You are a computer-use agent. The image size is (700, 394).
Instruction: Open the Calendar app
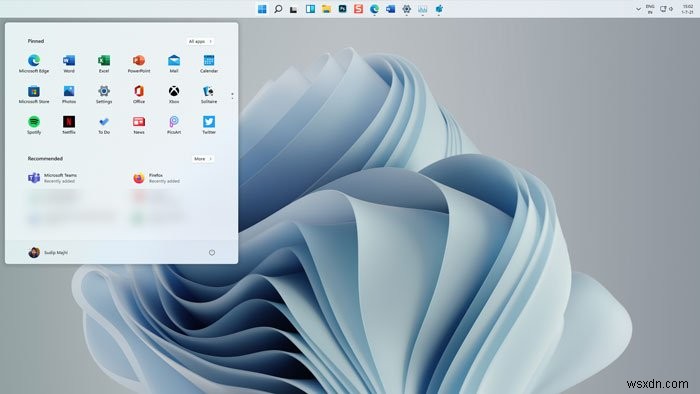point(209,63)
